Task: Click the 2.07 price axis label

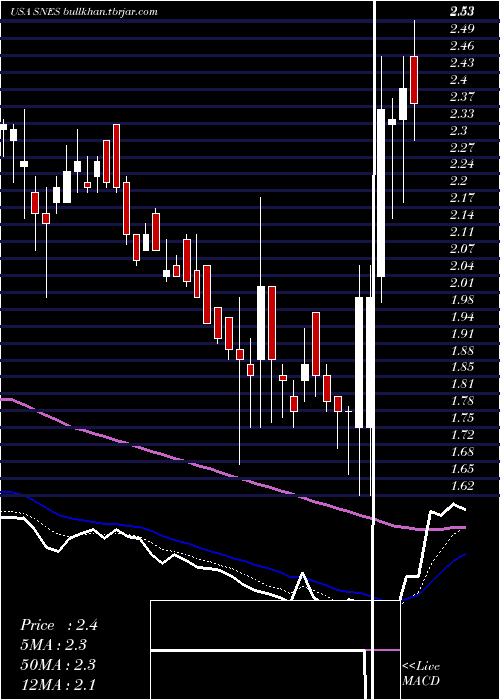Action: 462,249
